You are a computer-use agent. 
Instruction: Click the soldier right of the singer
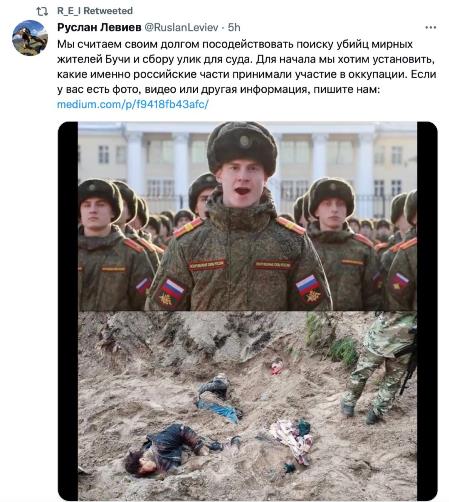pos(340,243)
